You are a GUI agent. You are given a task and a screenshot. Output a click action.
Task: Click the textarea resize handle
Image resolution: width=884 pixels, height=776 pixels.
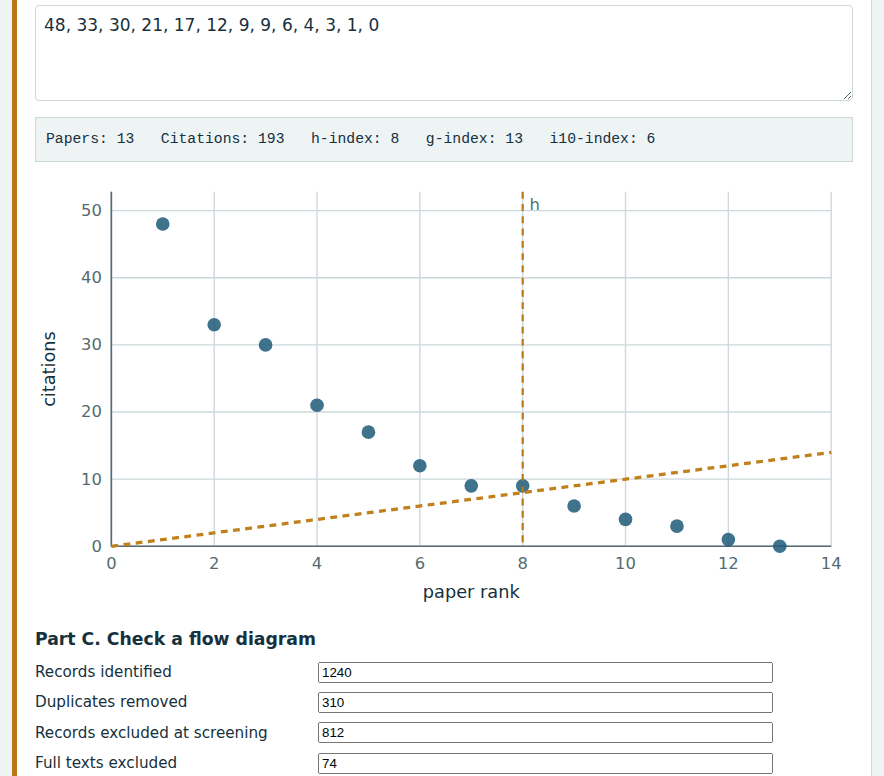[847, 95]
